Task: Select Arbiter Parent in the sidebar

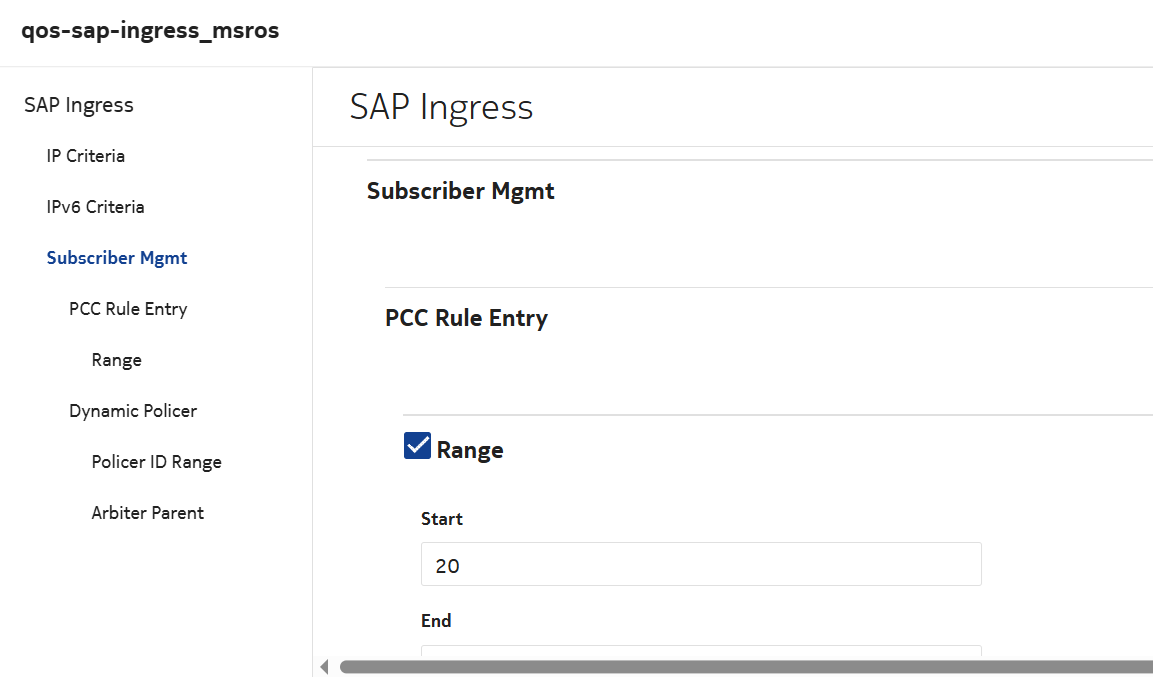Action: [147, 513]
